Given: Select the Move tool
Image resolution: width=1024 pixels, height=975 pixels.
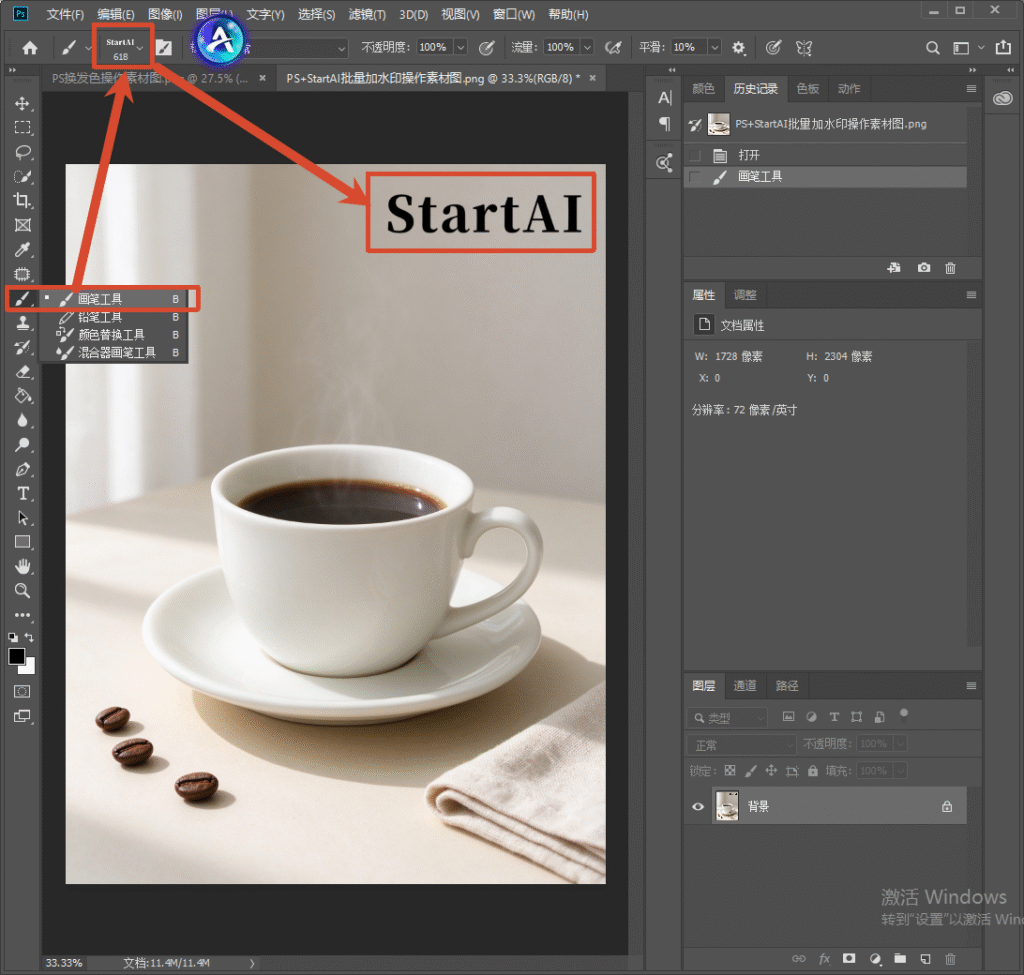Looking at the screenshot, I should 22,104.
